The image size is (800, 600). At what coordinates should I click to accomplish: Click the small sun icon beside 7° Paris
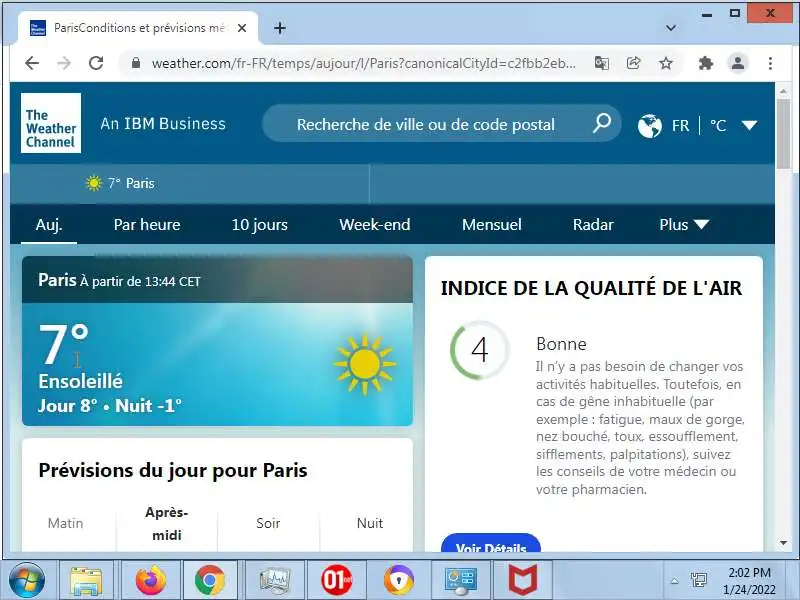[x=94, y=183]
